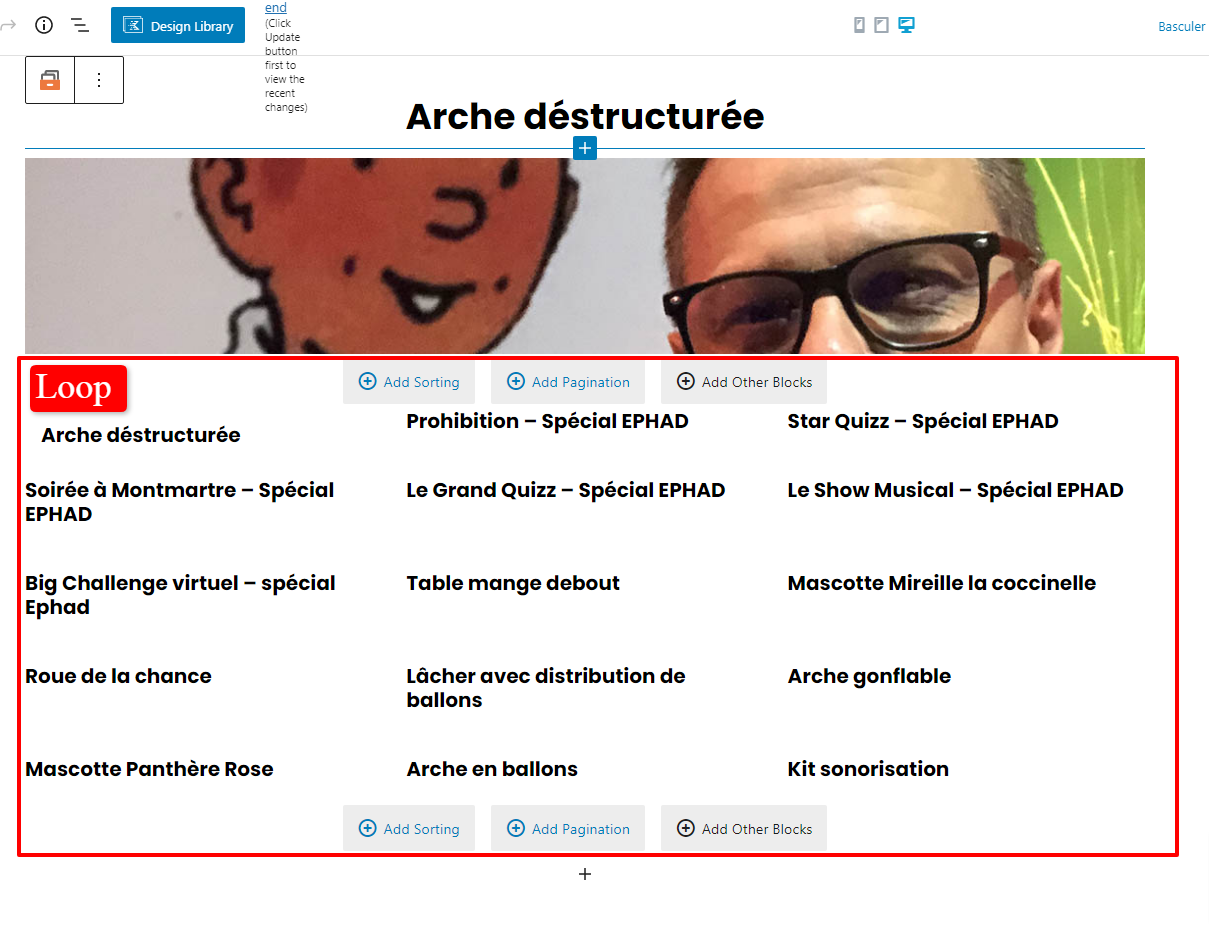Image resolution: width=1209 pixels, height=941 pixels.
Task: Select loop item Arche déstructurée
Action: 141,435
